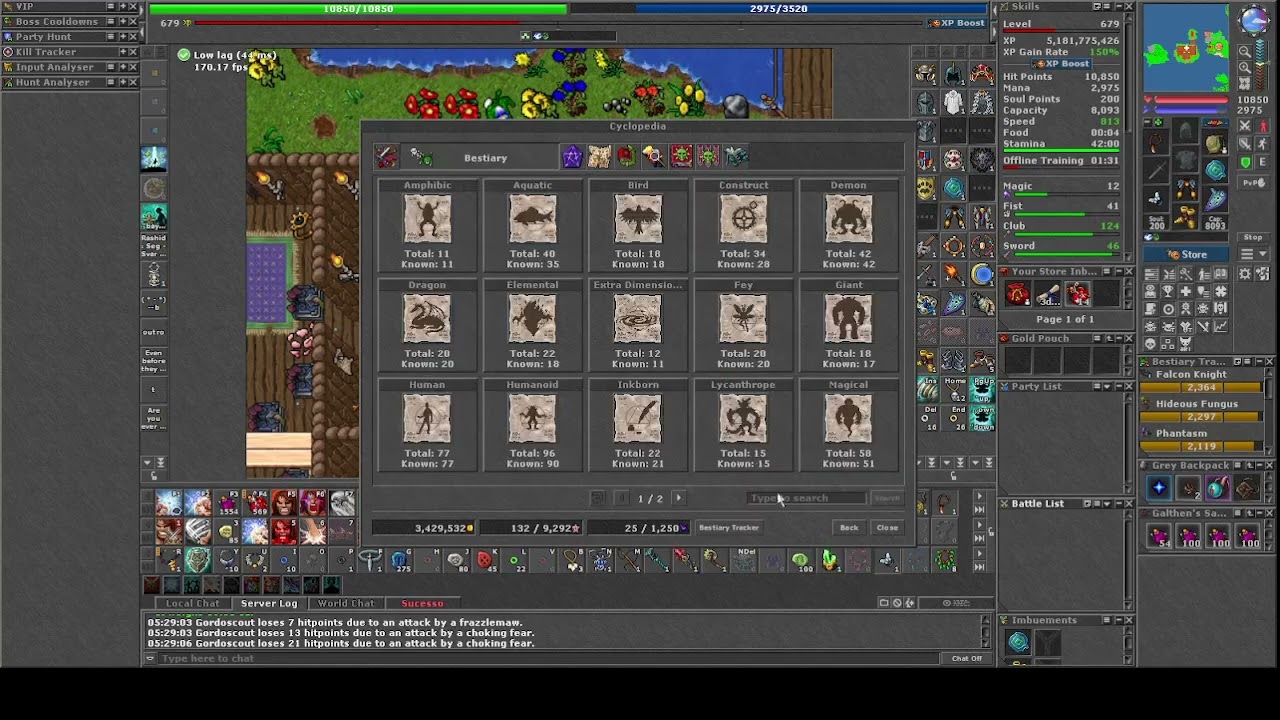
Task: Toggle the PvP mode button
Action: coord(1253,183)
